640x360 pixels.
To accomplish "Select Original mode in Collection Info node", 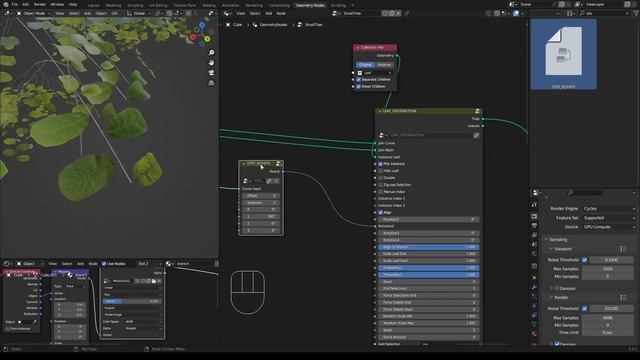I will (x=365, y=64).
